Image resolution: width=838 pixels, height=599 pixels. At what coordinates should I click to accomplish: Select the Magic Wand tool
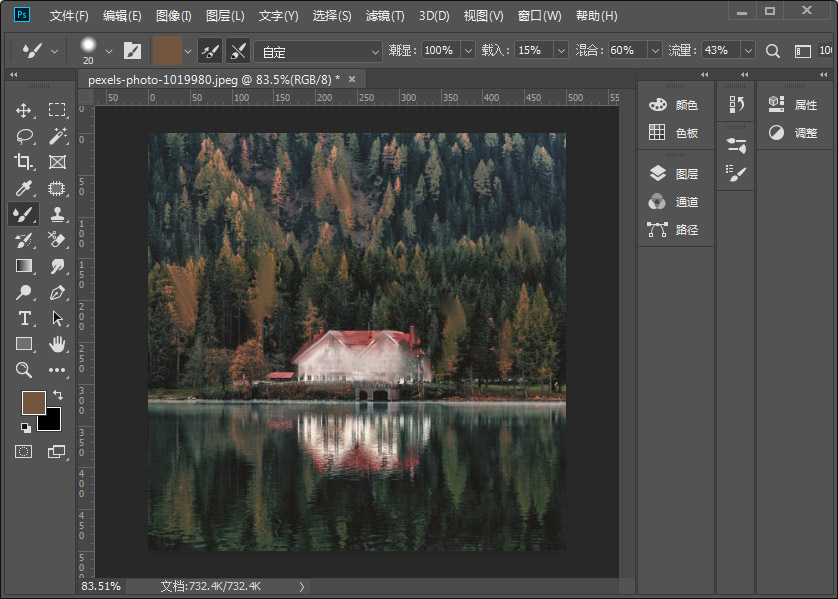(57, 136)
